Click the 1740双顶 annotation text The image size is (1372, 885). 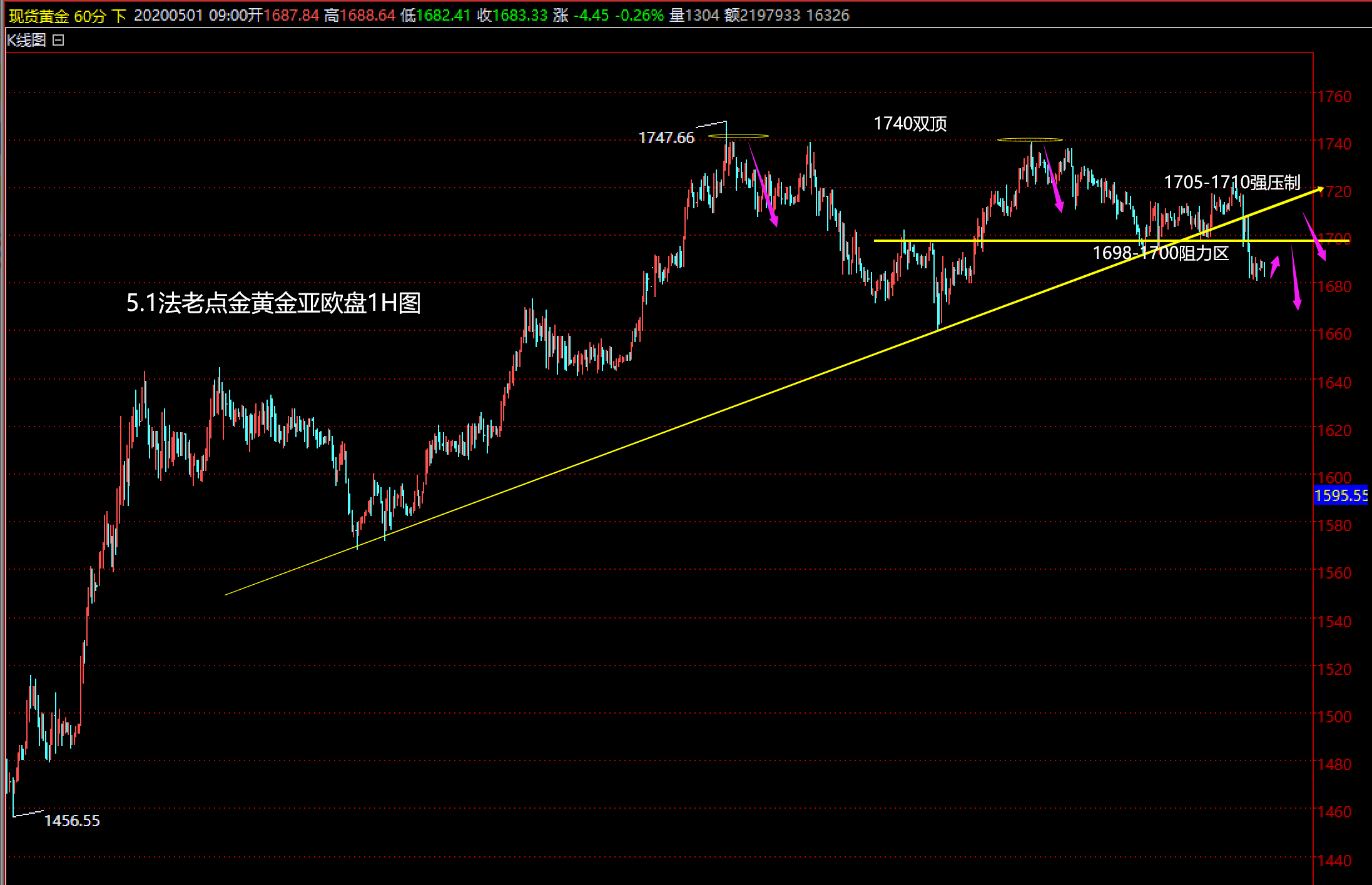point(910,124)
